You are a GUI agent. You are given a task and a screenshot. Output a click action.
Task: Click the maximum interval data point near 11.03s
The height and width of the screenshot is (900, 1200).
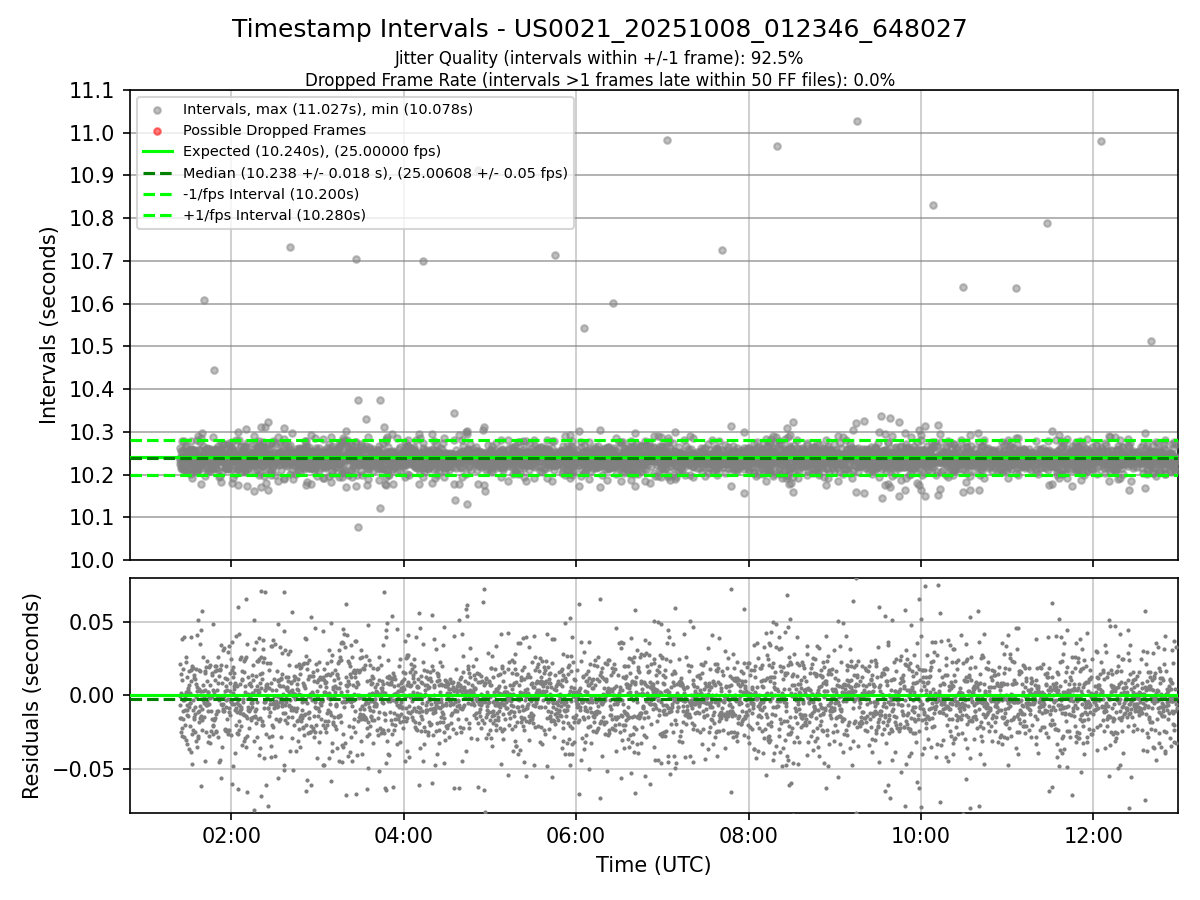(857, 121)
